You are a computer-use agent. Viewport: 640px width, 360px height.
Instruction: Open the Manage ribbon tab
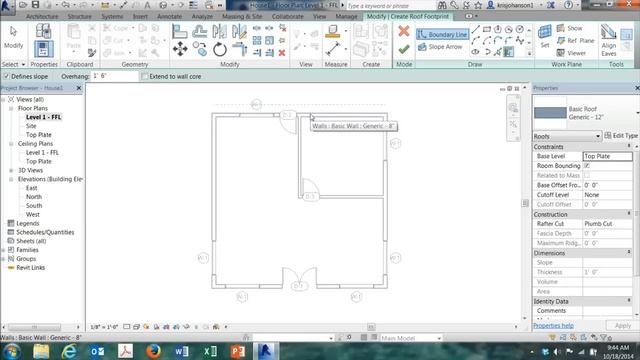pos(346,16)
